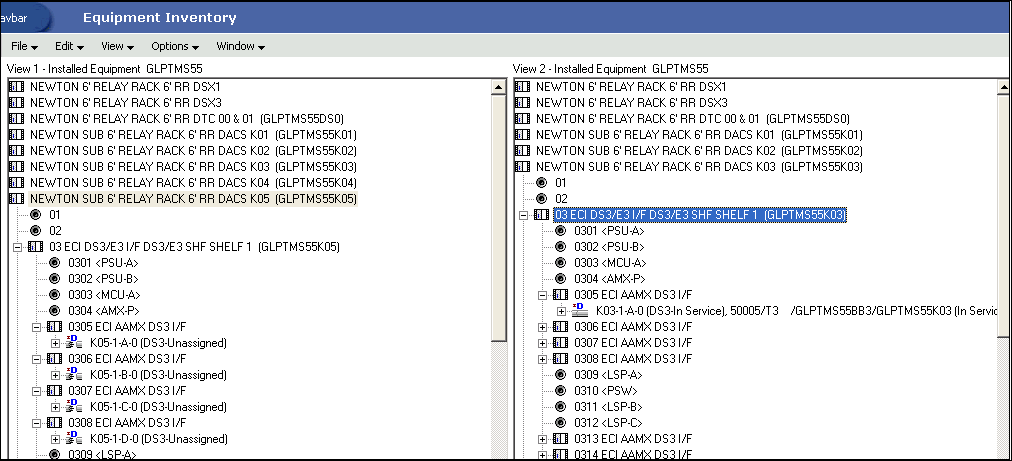Expand K05-1-A-0 DS3-Unassigned port
Viewport: 1012px width, 461px height.
pos(56,343)
